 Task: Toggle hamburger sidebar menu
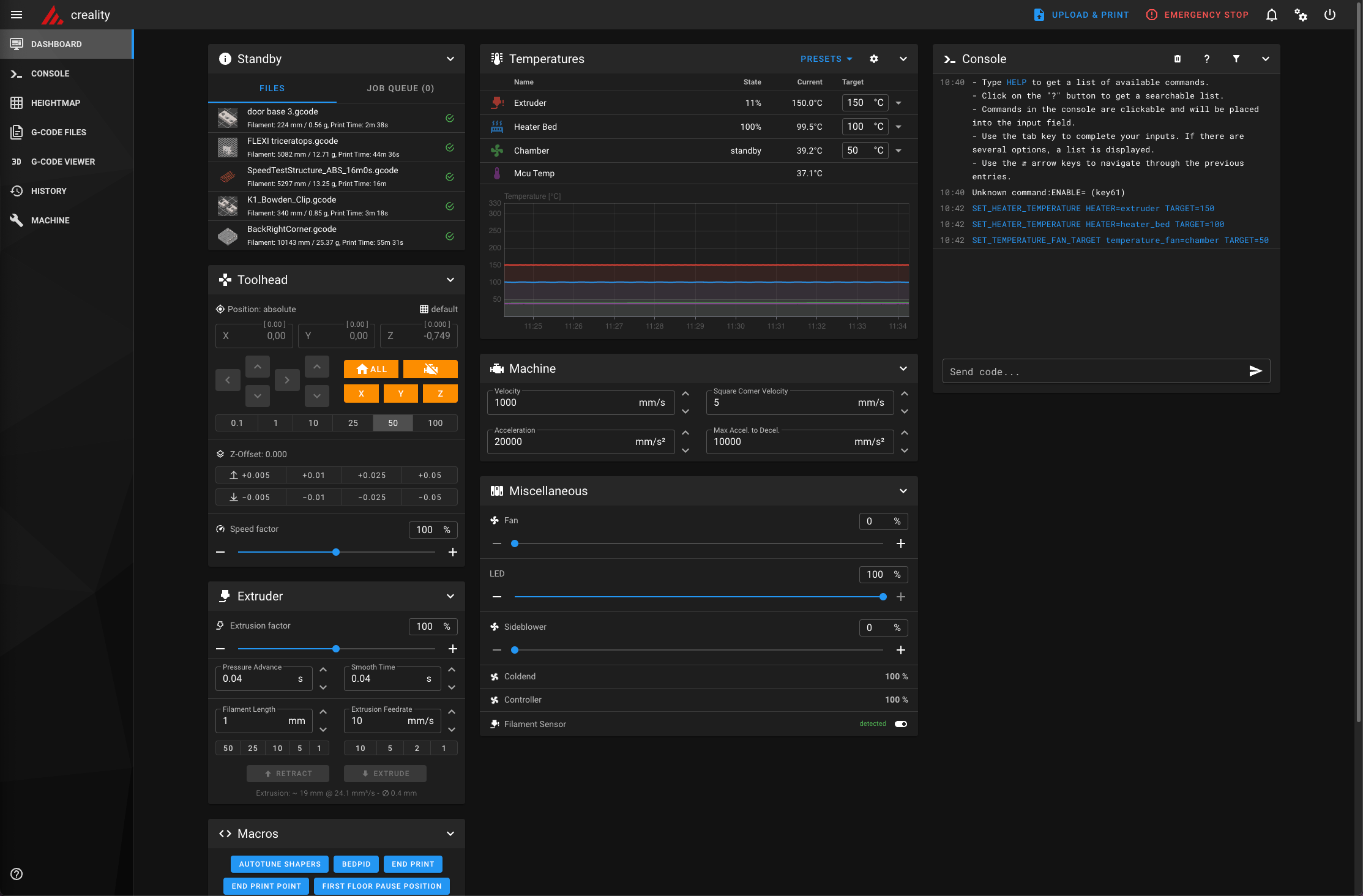[17, 15]
